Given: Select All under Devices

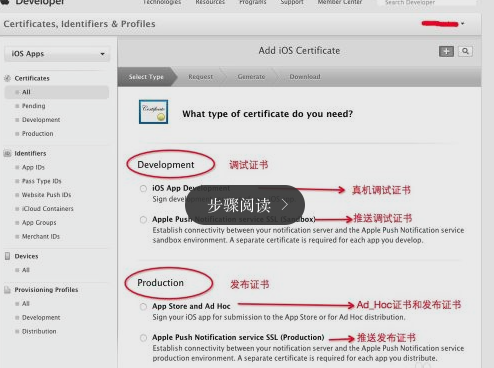Looking at the screenshot, I should pyautogui.click(x=26, y=270).
